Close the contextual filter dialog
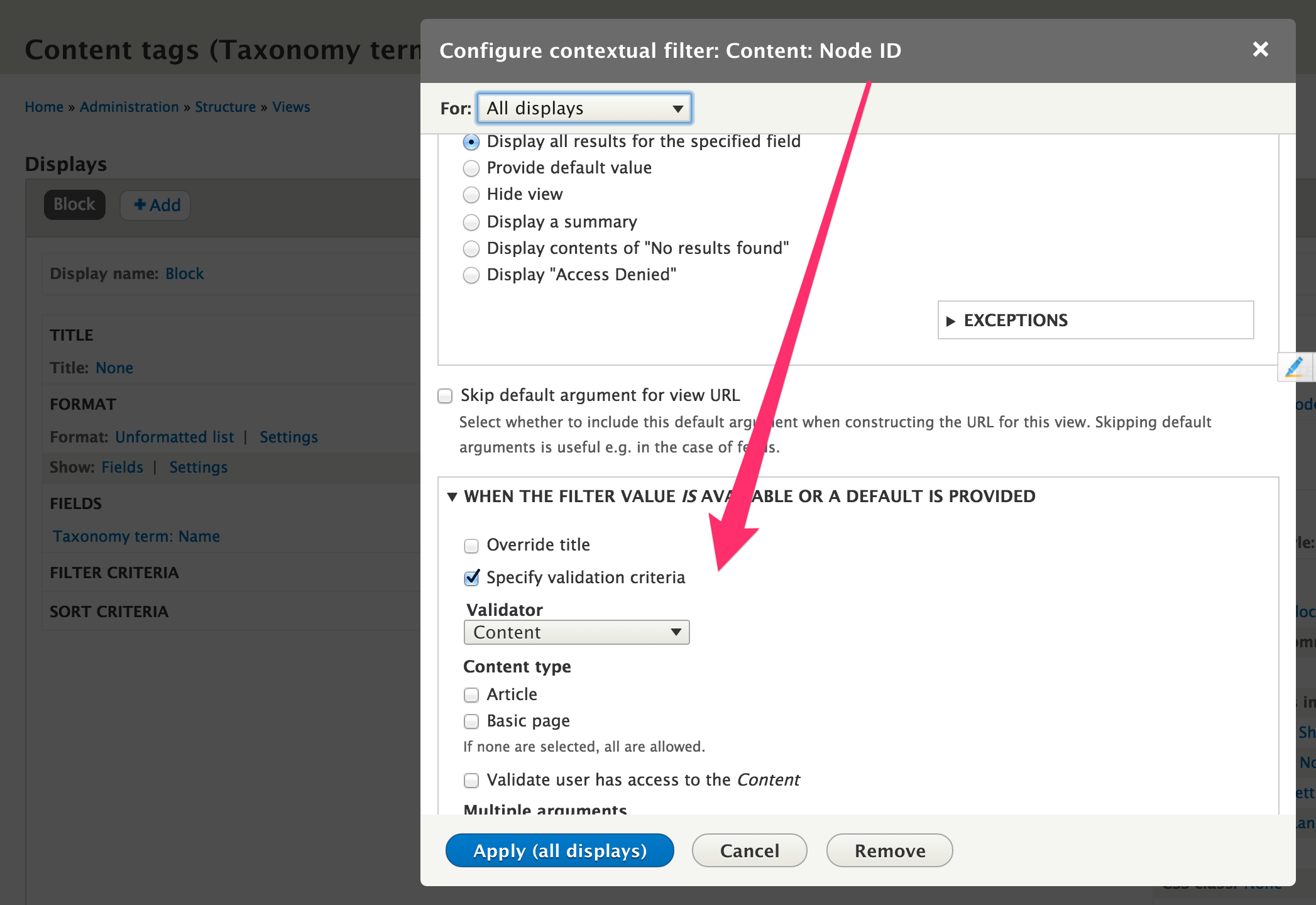 click(x=1260, y=50)
